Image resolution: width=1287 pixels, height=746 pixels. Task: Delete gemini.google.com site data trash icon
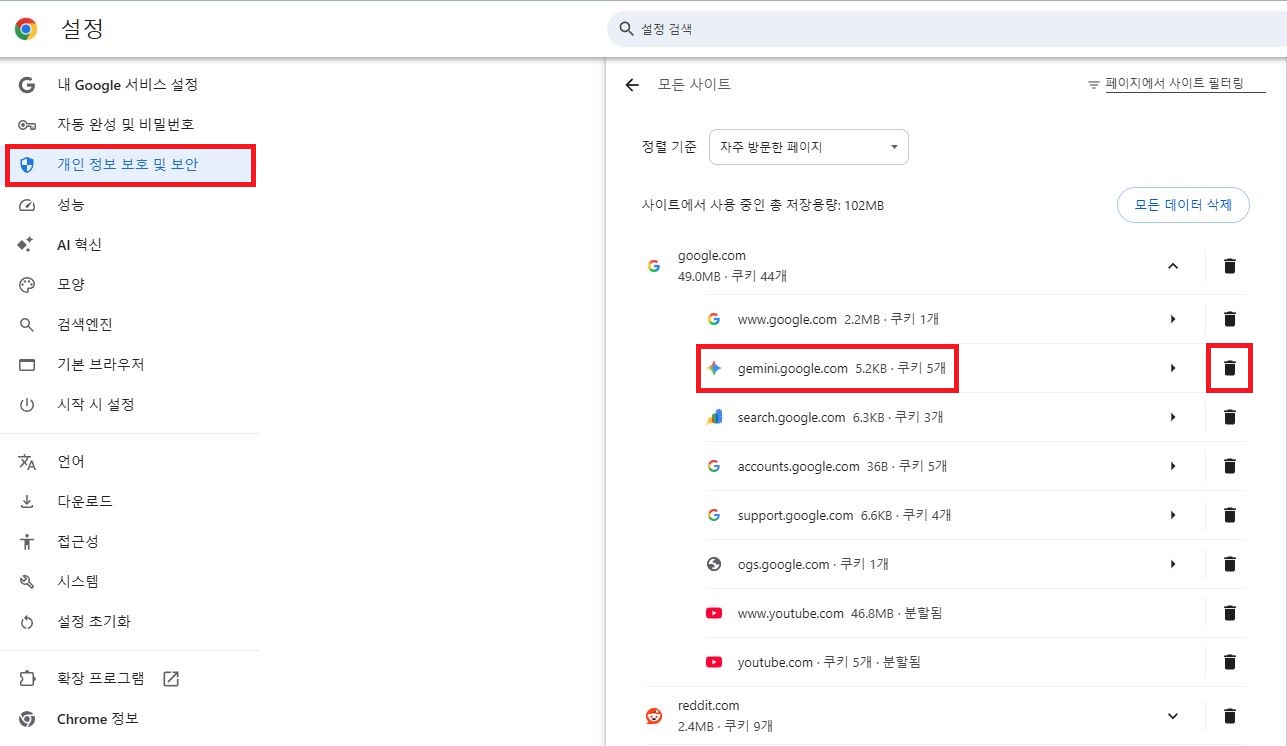click(x=1230, y=368)
